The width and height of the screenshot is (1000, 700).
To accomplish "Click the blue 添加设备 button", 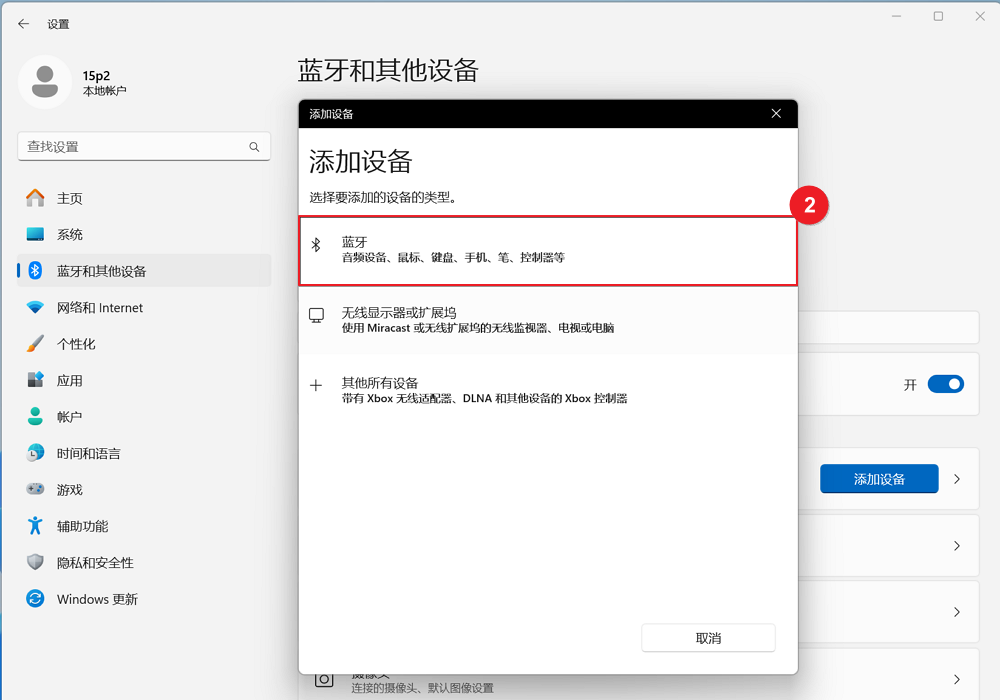I will pos(879,478).
